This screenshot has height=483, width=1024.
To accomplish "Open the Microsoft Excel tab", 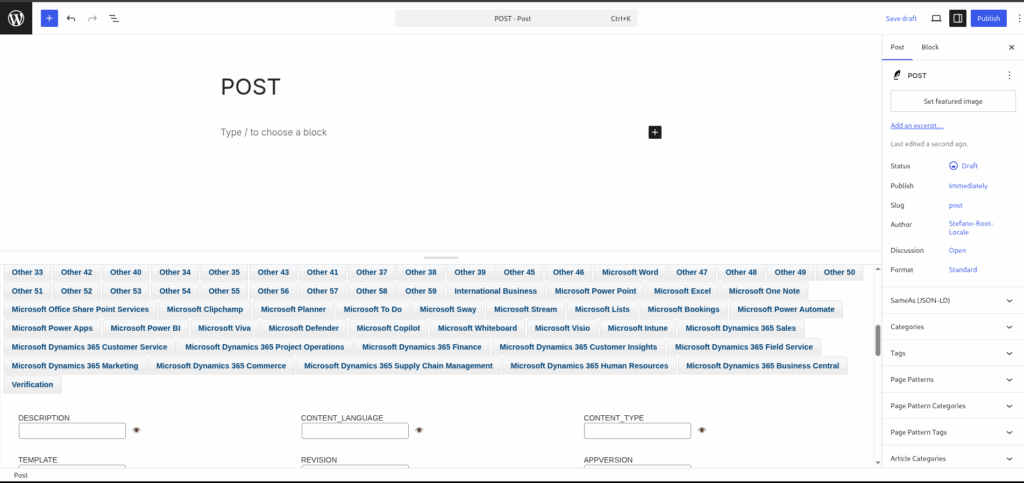I will (682, 291).
